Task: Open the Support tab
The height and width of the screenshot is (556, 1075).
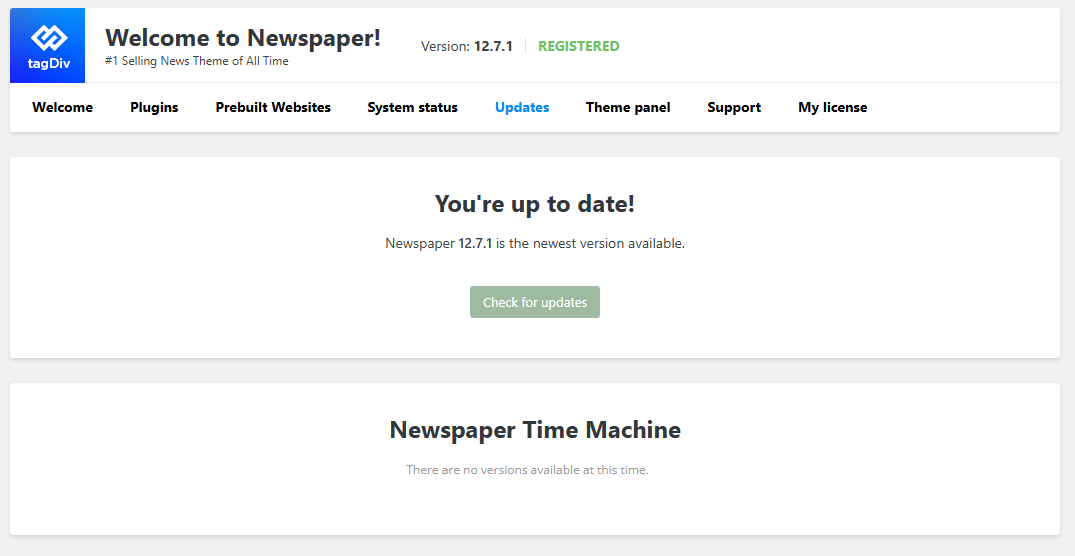Action: click(x=734, y=108)
